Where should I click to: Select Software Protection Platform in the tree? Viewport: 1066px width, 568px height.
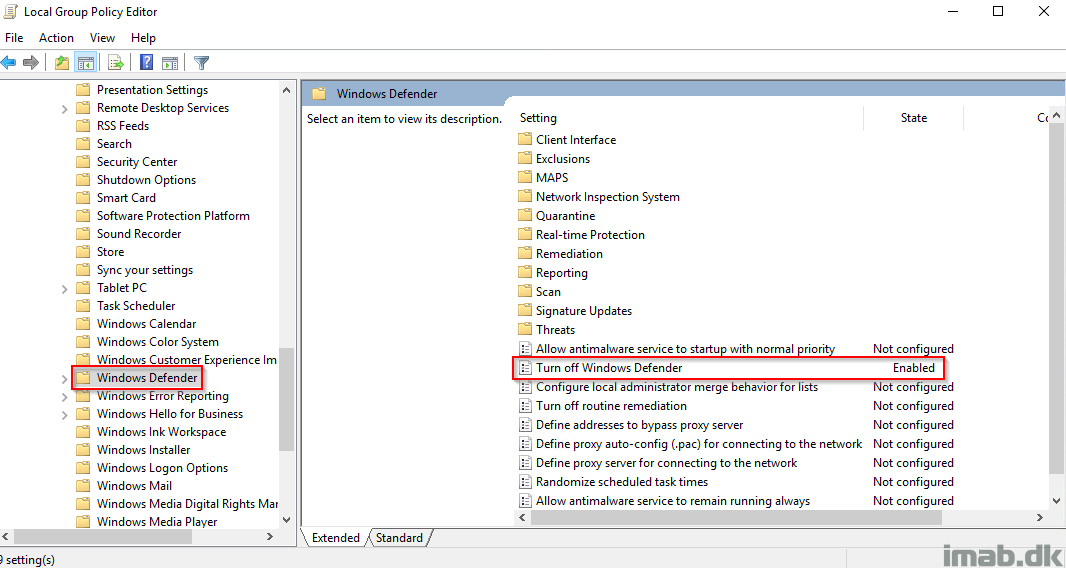coord(173,216)
